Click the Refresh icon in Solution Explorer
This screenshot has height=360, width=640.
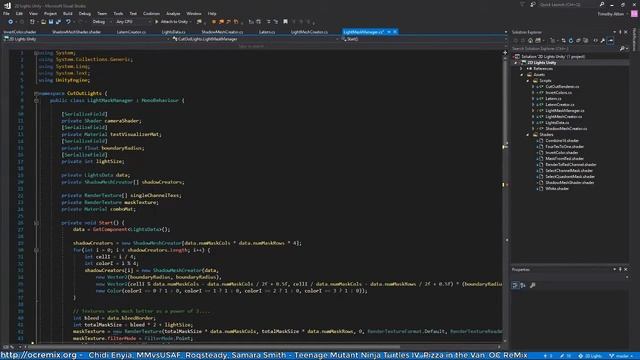point(571,40)
